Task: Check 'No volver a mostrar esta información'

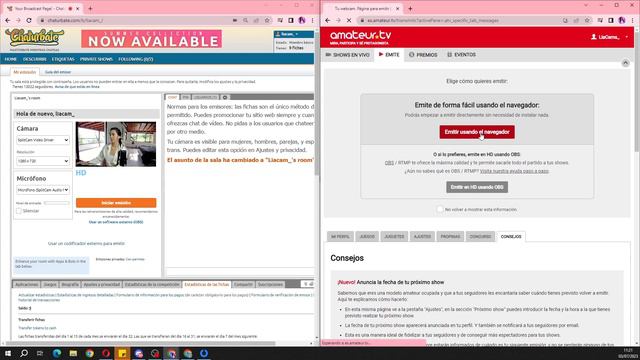Action: (x=440, y=209)
